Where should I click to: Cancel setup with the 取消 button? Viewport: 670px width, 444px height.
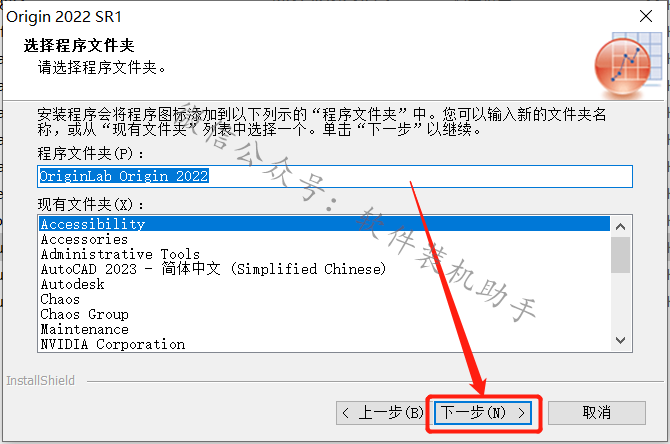click(x=597, y=413)
